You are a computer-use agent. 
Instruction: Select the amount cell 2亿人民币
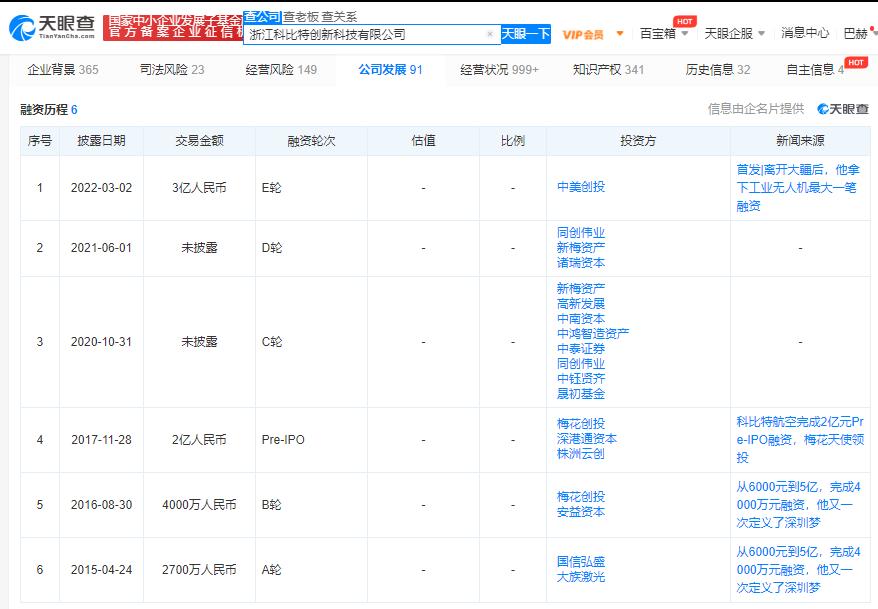click(199, 439)
